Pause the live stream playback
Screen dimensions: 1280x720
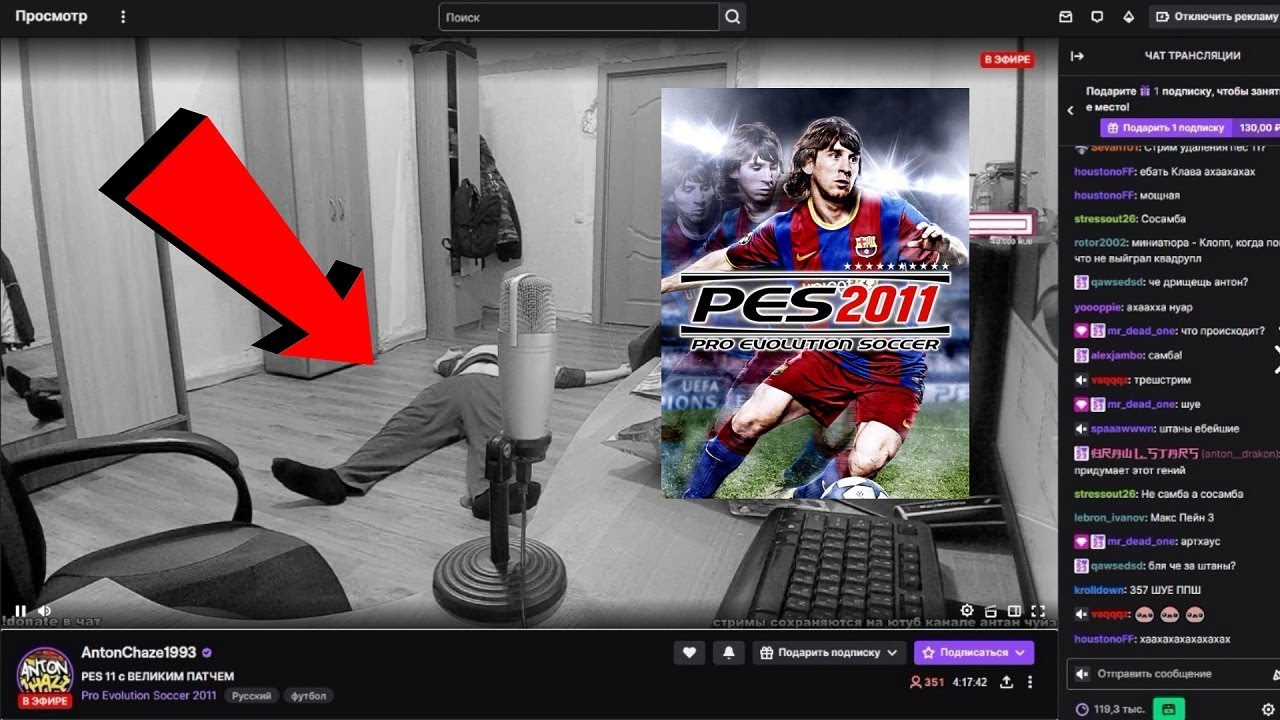pos(20,610)
